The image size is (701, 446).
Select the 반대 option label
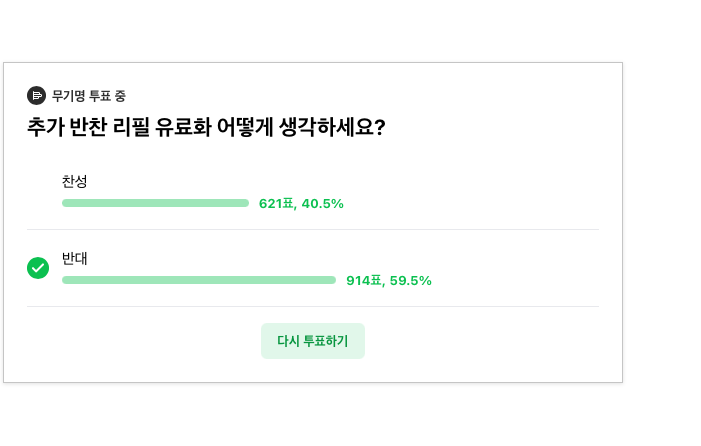point(75,258)
